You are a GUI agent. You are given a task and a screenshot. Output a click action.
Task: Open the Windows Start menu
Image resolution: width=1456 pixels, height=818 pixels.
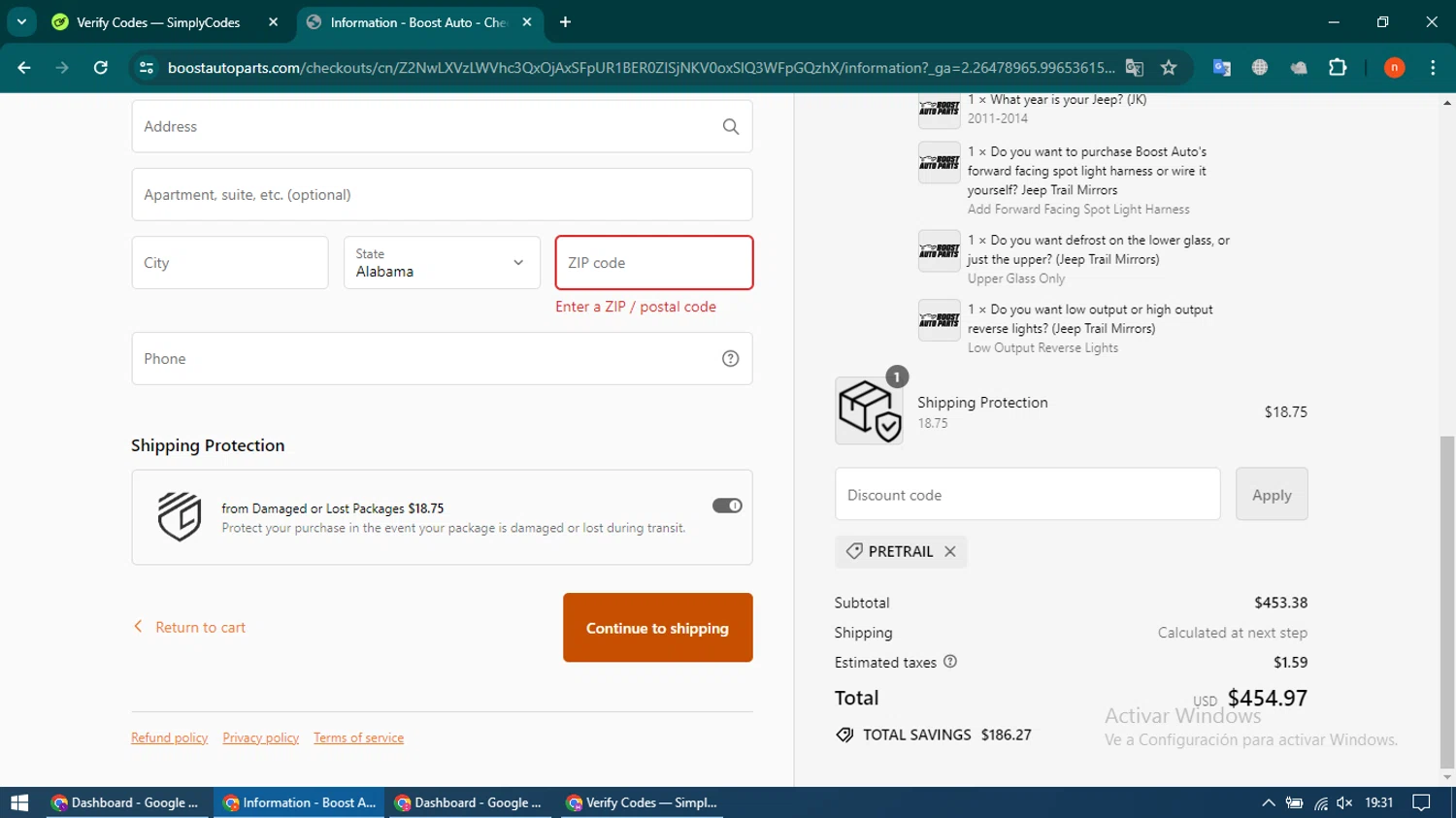[x=19, y=802]
